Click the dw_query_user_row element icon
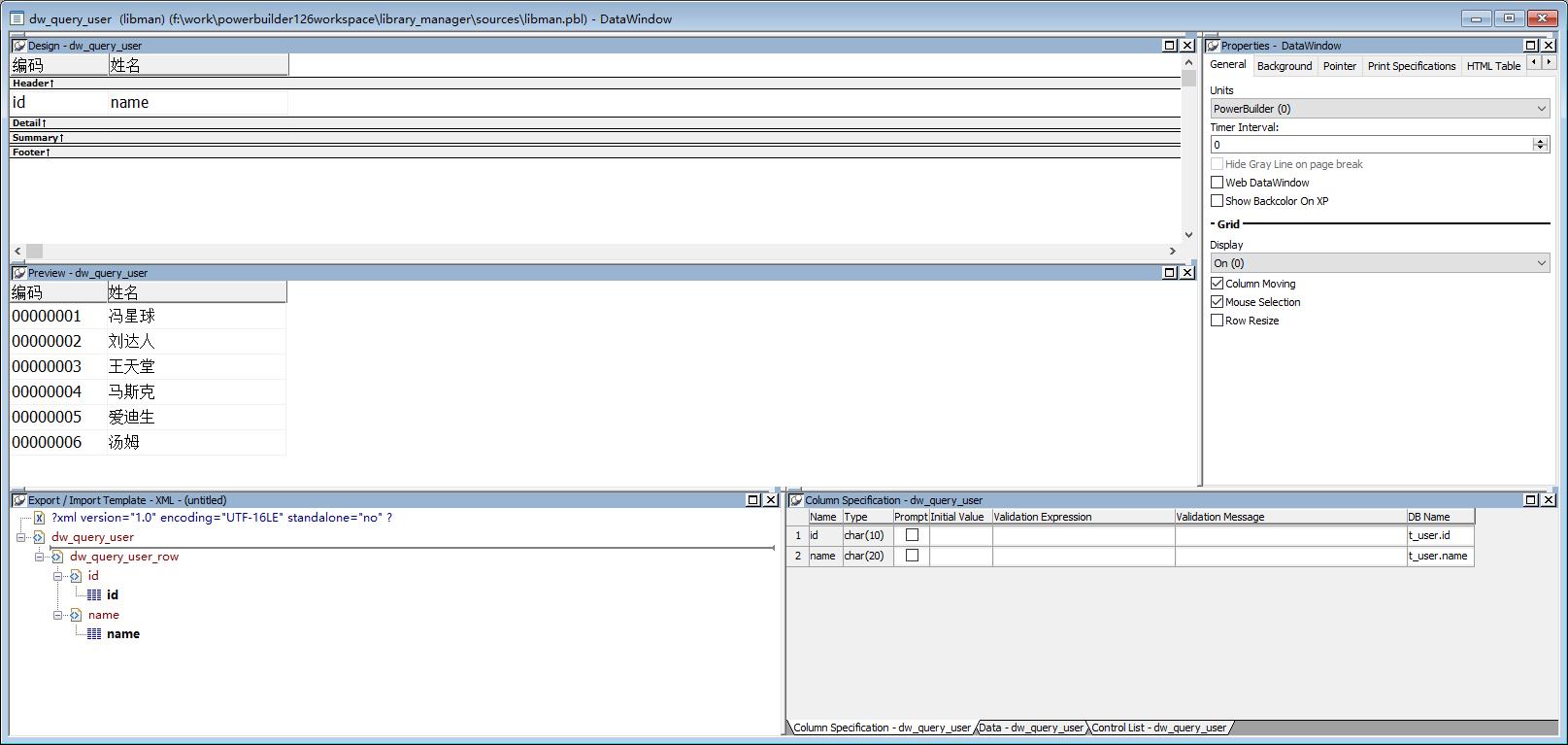 coord(57,557)
